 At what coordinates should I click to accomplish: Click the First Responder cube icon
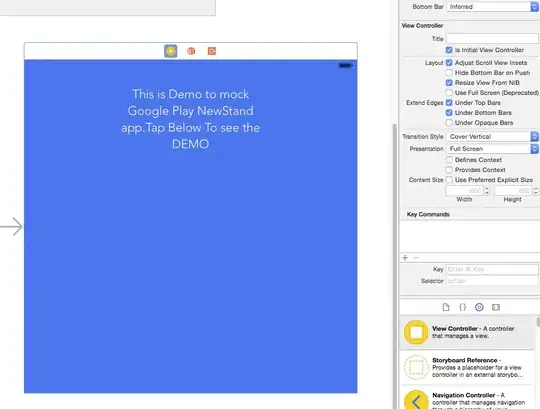tap(191, 51)
